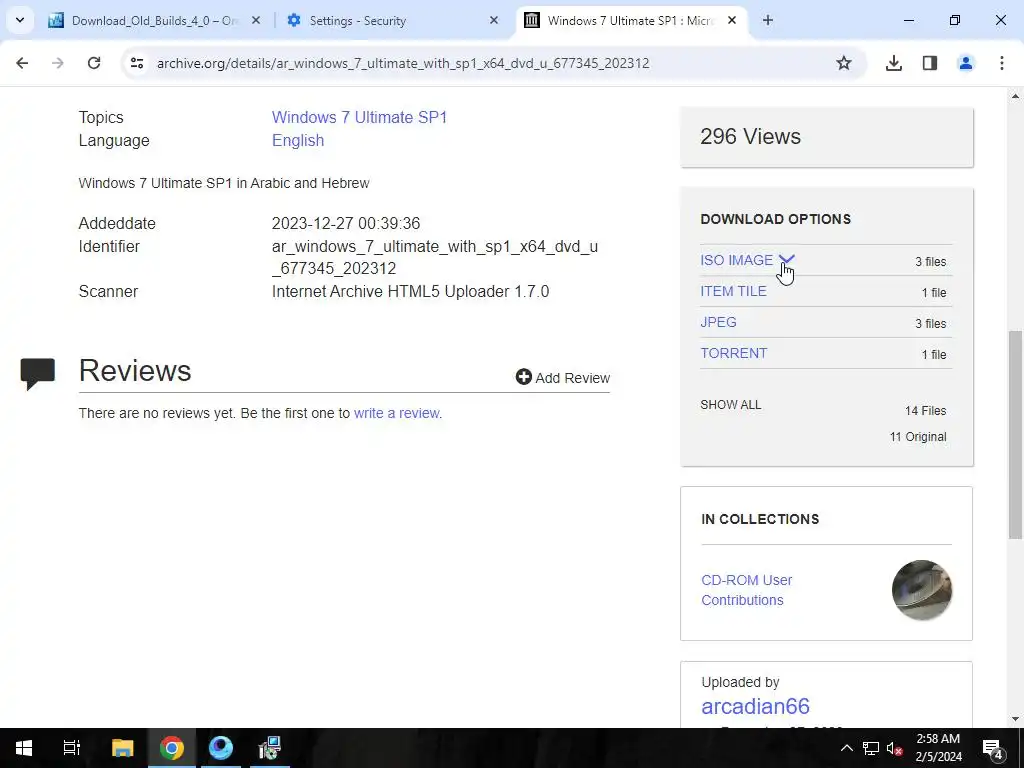The width and height of the screenshot is (1024, 768).
Task: Click the 14 Files text
Action: pos(925,411)
